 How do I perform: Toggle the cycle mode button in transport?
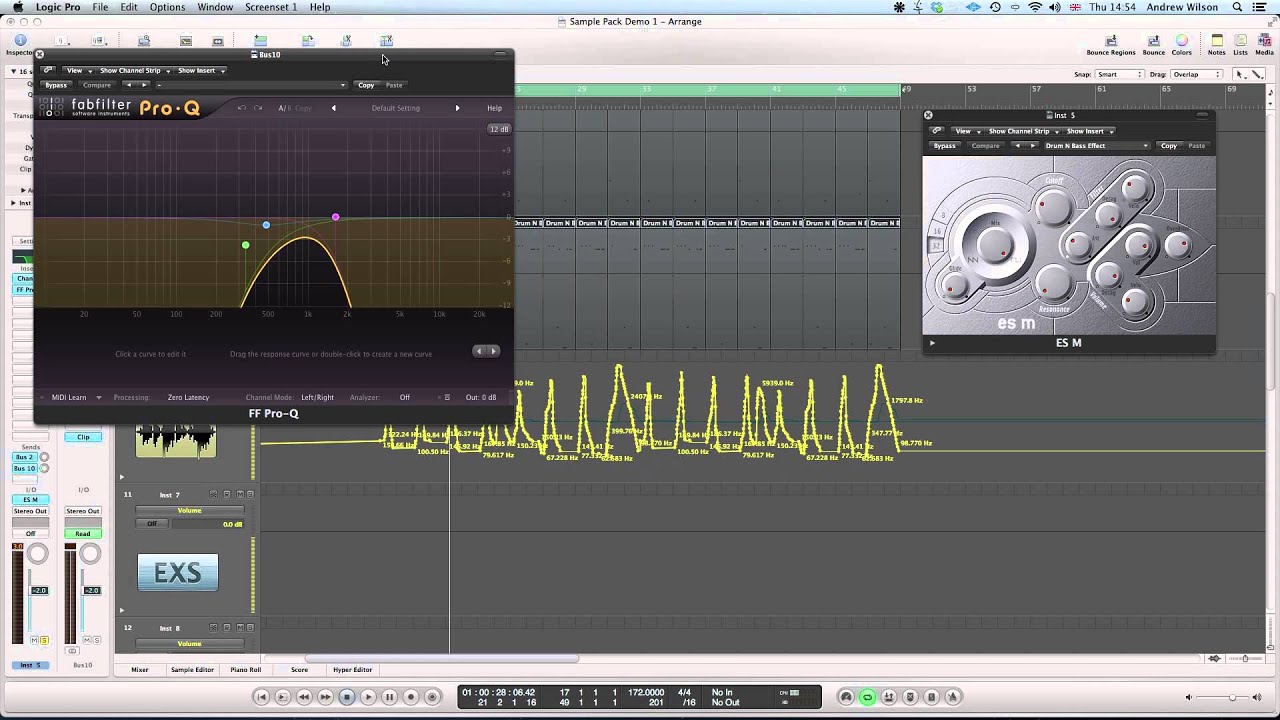tap(867, 697)
